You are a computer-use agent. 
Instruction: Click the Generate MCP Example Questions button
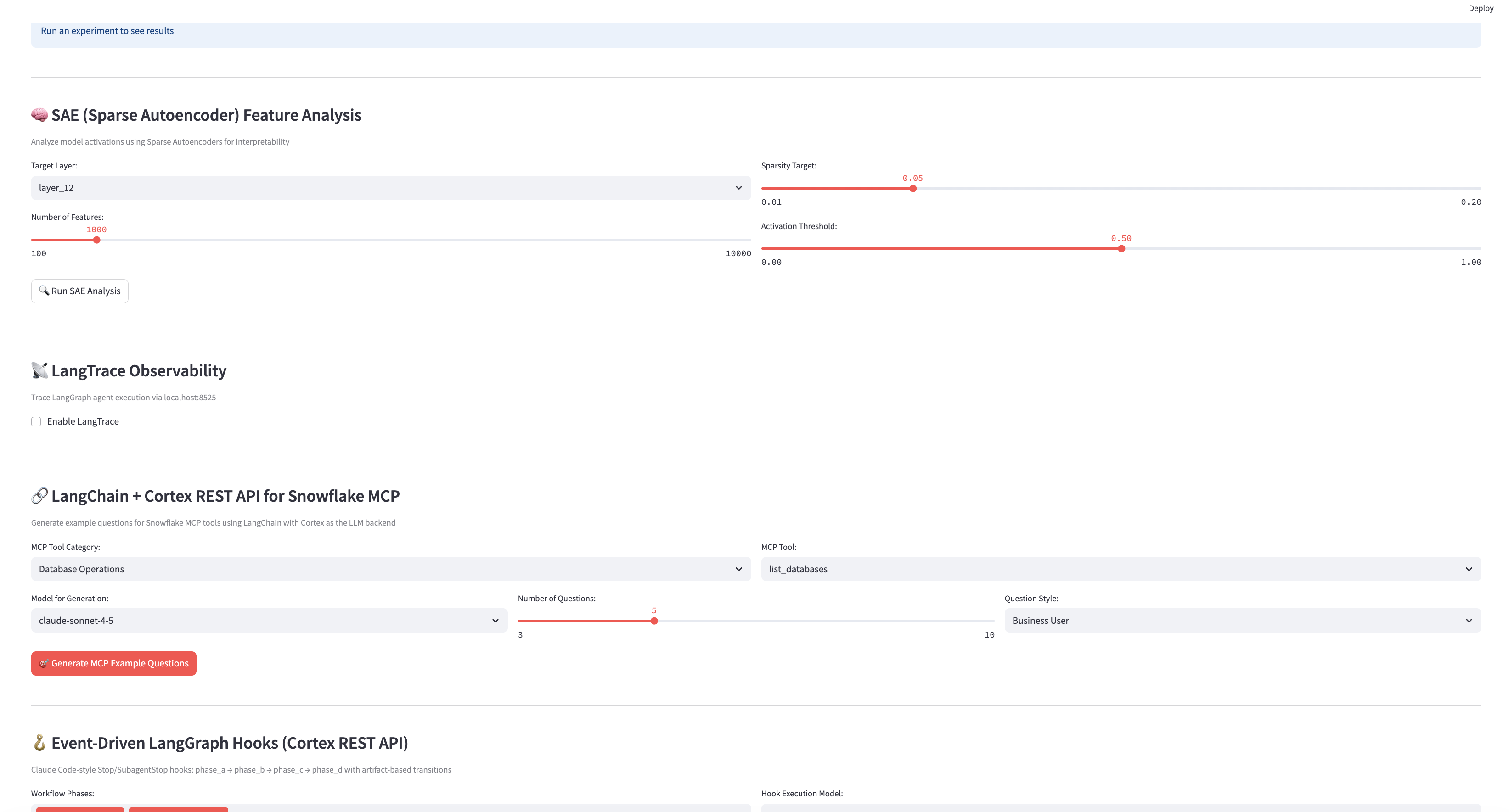tap(113, 663)
